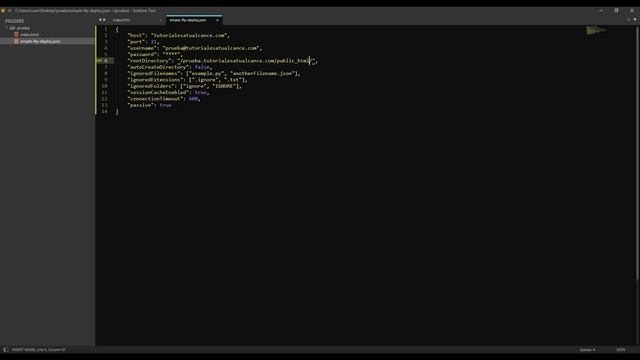This screenshot has width=640, height=360.
Task: Click the "passive" key on line 13
Action: [140, 105]
